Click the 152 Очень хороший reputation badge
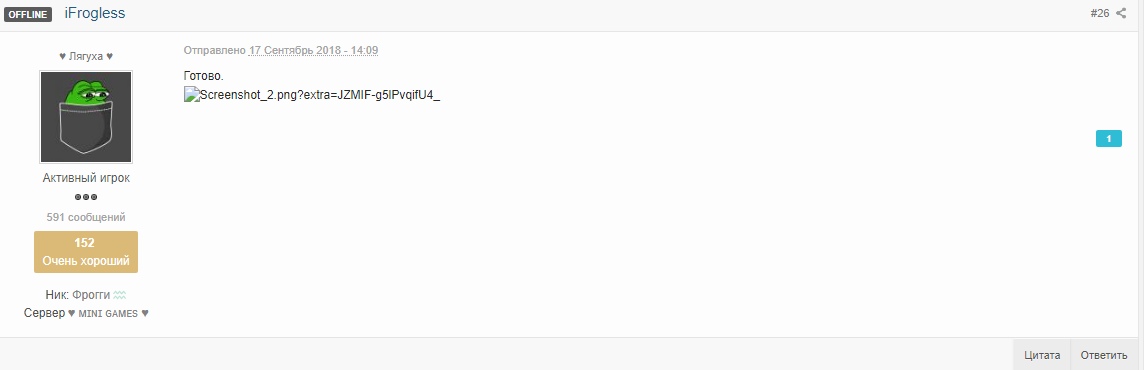This screenshot has height=370, width=1146. pyautogui.click(x=86, y=252)
